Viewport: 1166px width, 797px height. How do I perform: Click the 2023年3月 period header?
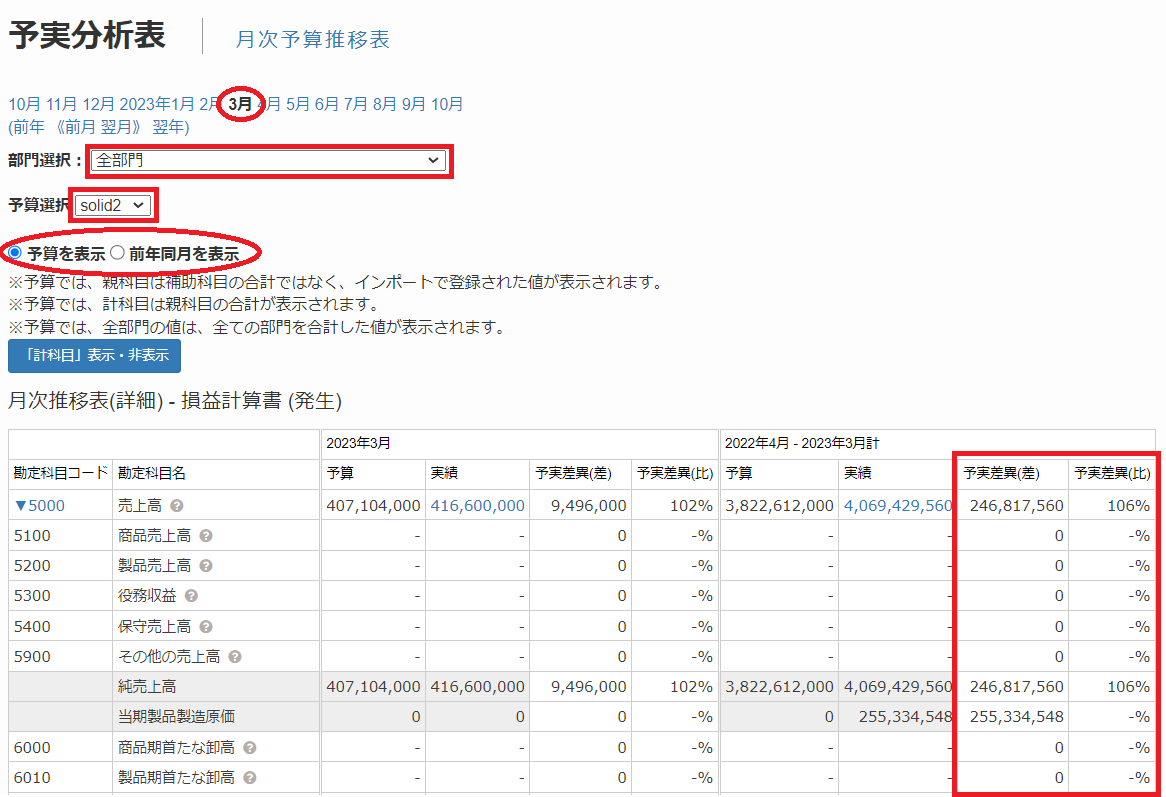coord(358,443)
